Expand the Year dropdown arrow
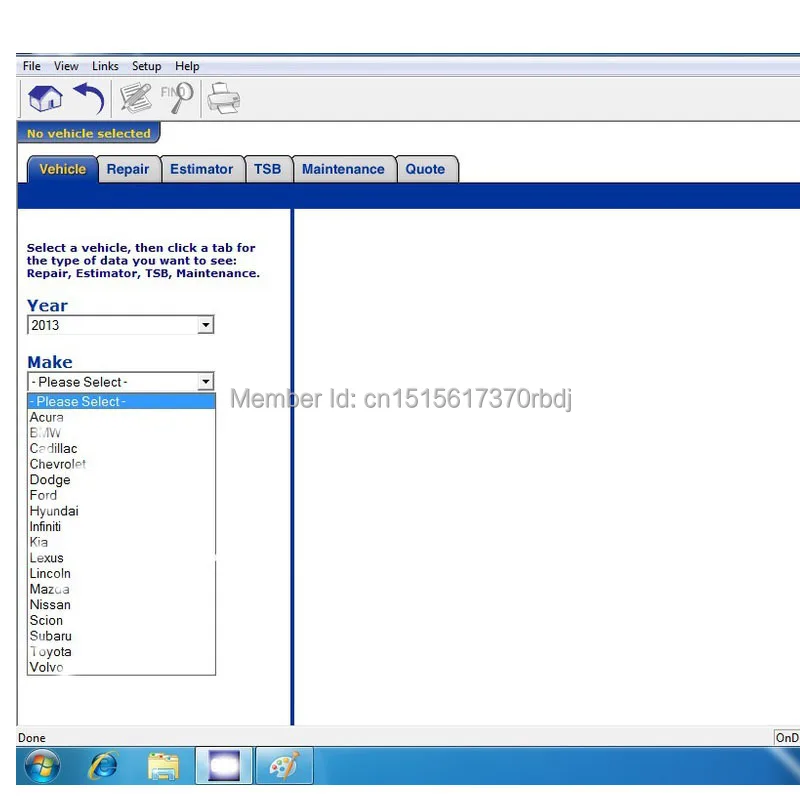This screenshot has width=800, height=800. coord(205,325)
